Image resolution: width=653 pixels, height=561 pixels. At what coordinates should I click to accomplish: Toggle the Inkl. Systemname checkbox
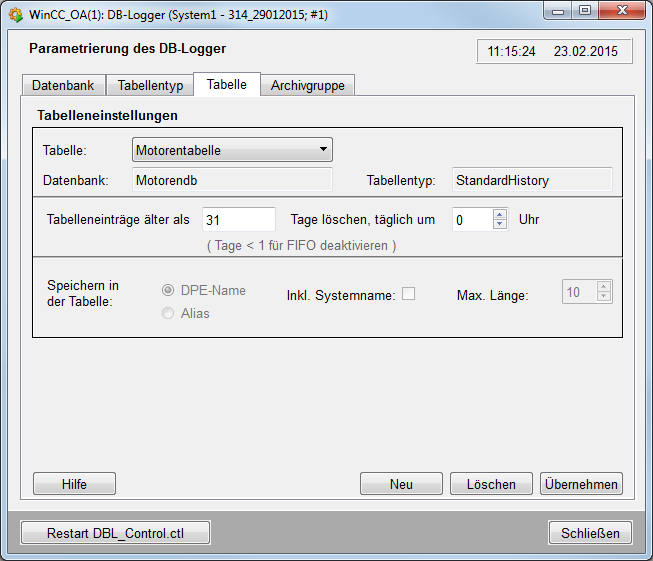pyautogui.click(x=408, y=294)
